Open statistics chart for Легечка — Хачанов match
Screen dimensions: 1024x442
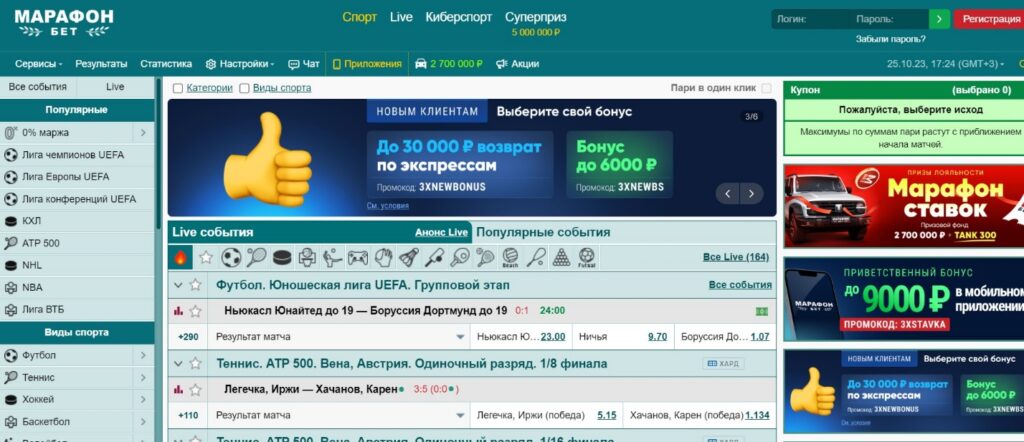pos(178,390)
